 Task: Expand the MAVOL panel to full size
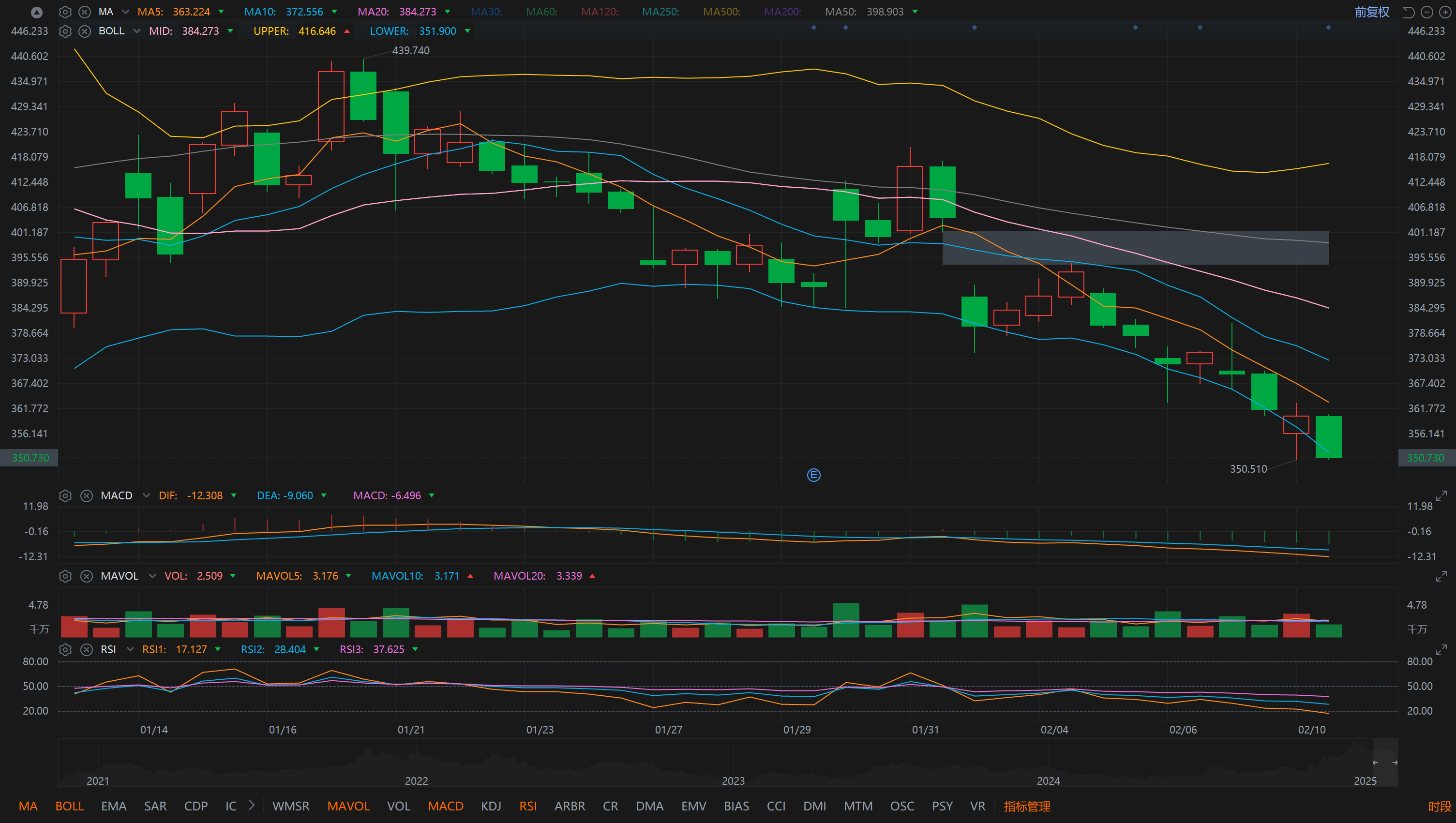click(x=1441, y=576)
